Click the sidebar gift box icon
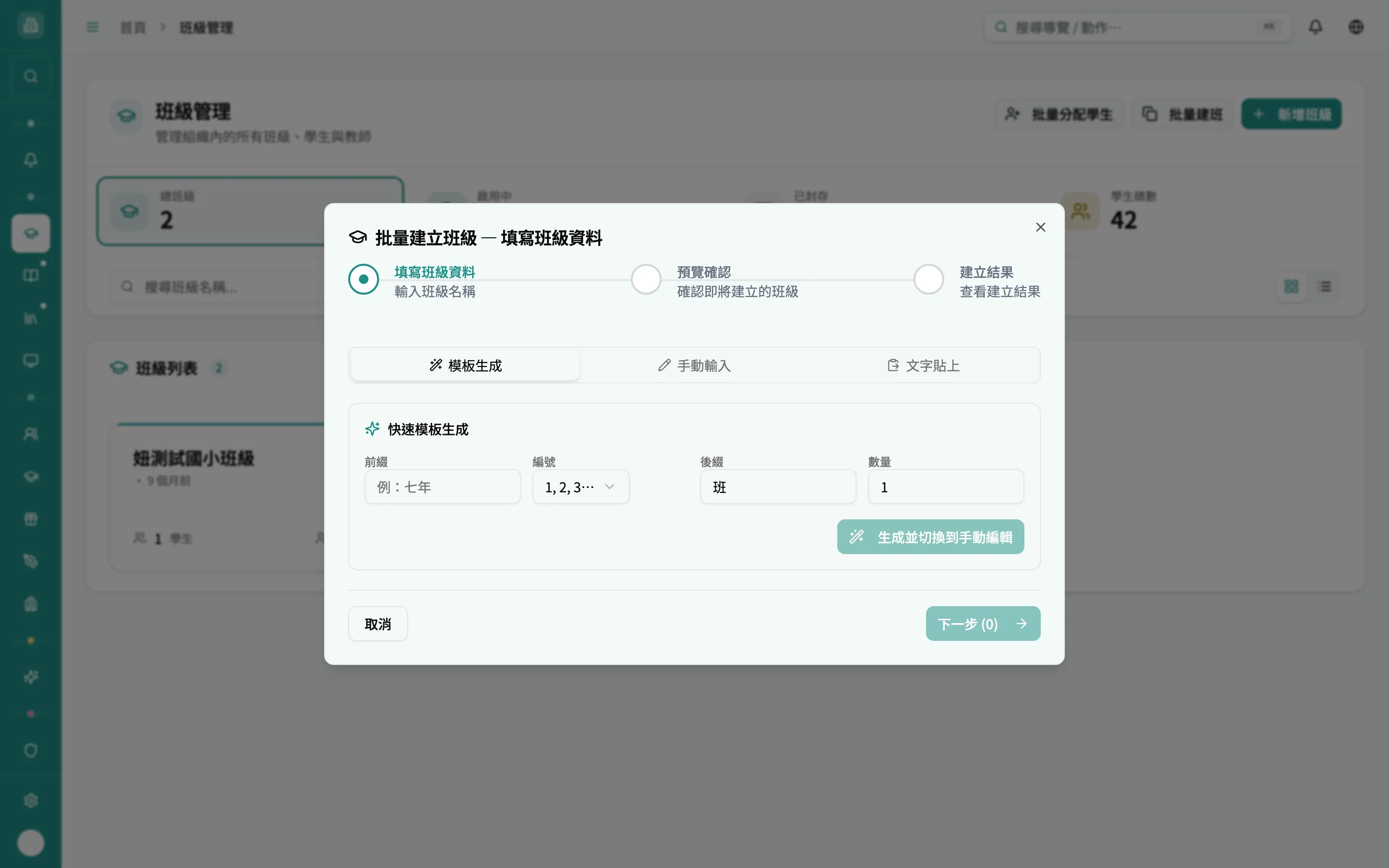This screenshot has width=1389, height=868. pos(30,519)
